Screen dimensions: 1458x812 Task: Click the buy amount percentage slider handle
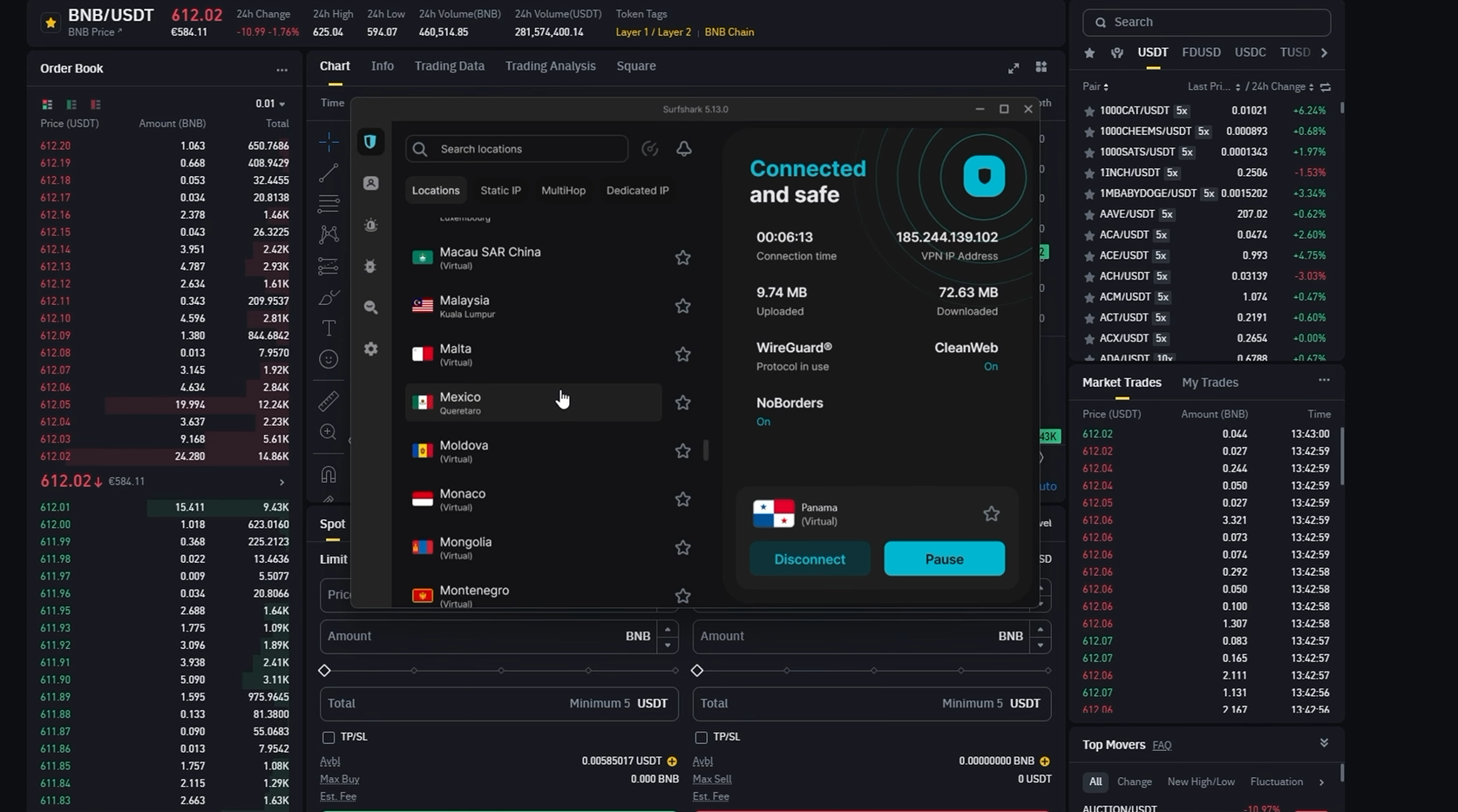[x=325, y=671]
